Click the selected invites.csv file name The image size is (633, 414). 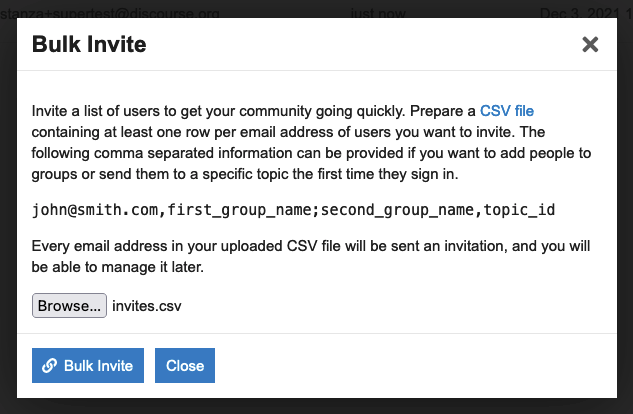click(147, 306)
